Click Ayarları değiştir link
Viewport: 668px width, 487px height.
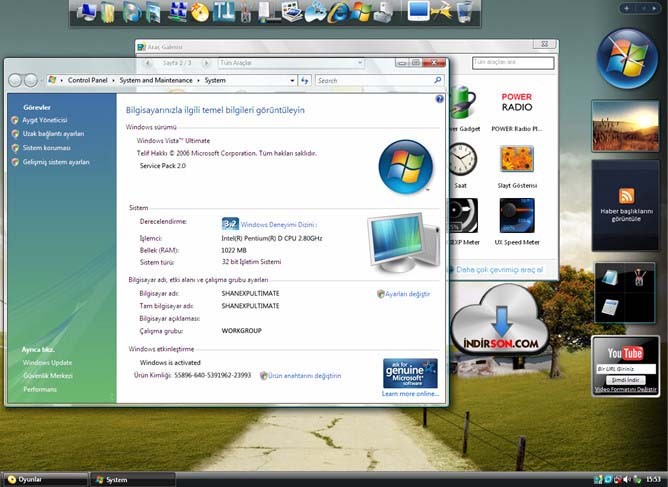click(x=407, y=294)
